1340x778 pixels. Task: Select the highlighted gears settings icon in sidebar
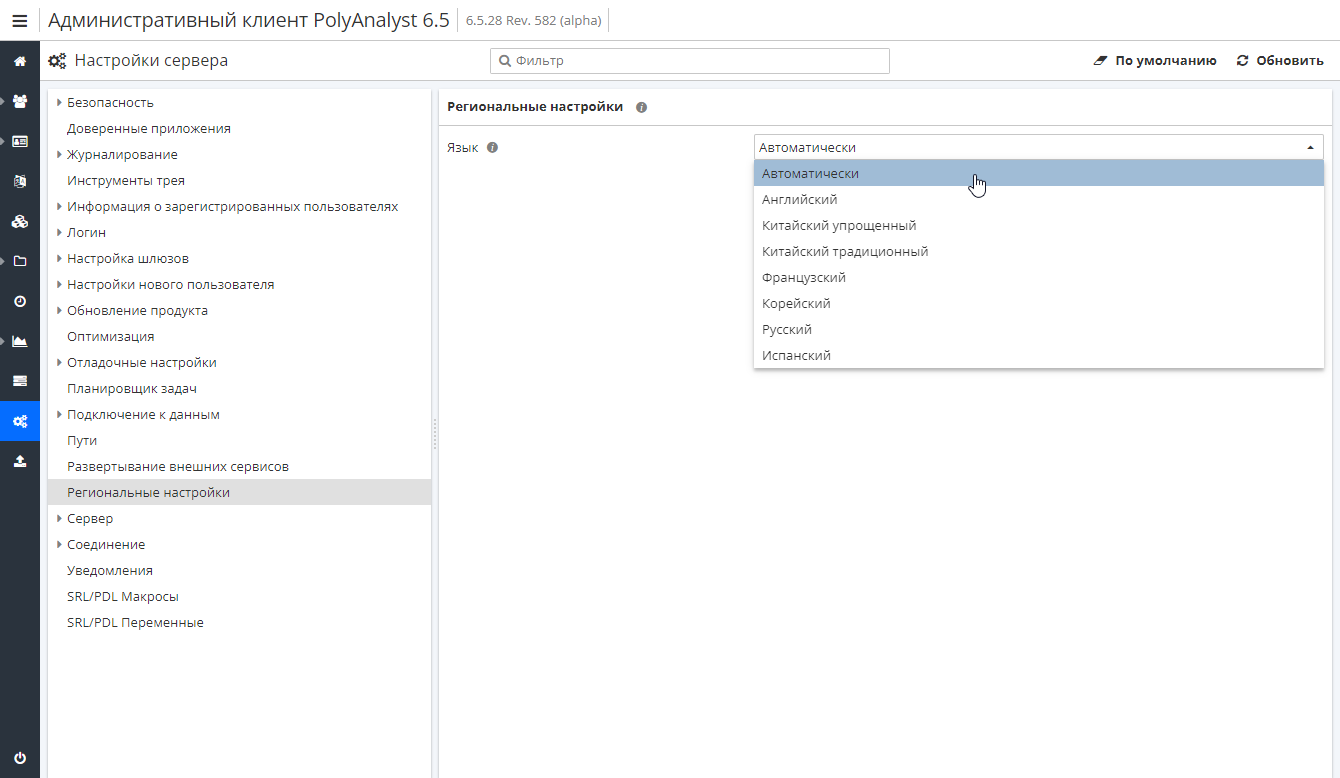tap(20, 421)
